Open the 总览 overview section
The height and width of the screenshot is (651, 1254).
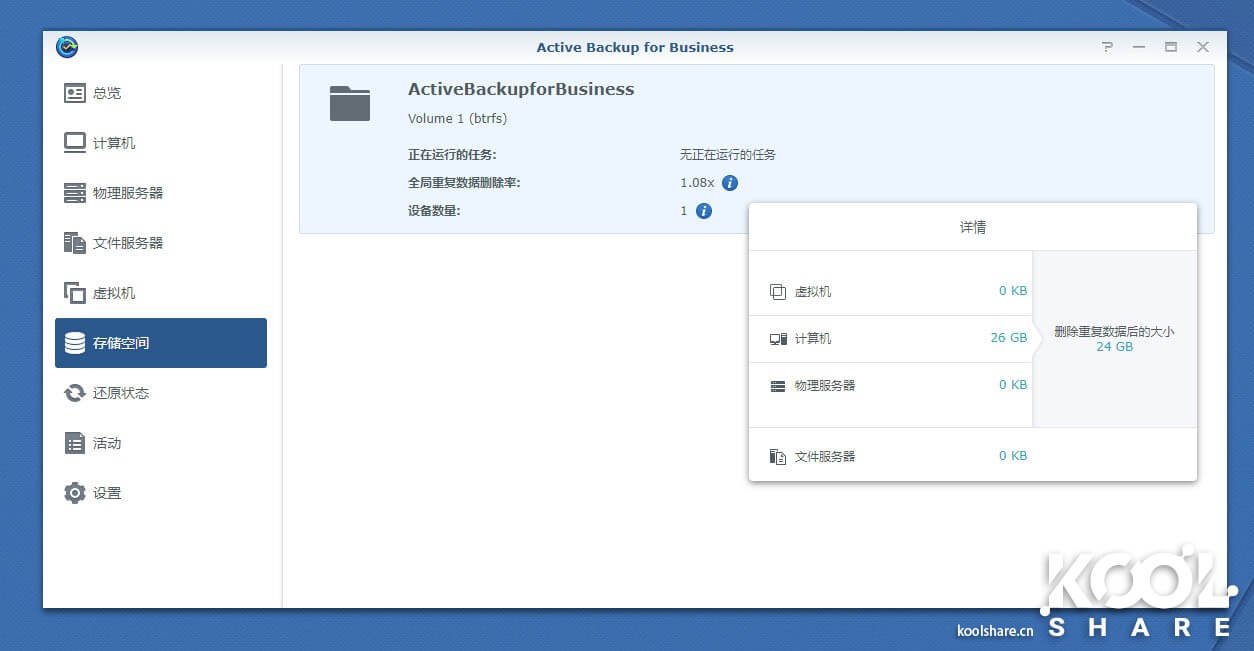click(x=106, y=93)
